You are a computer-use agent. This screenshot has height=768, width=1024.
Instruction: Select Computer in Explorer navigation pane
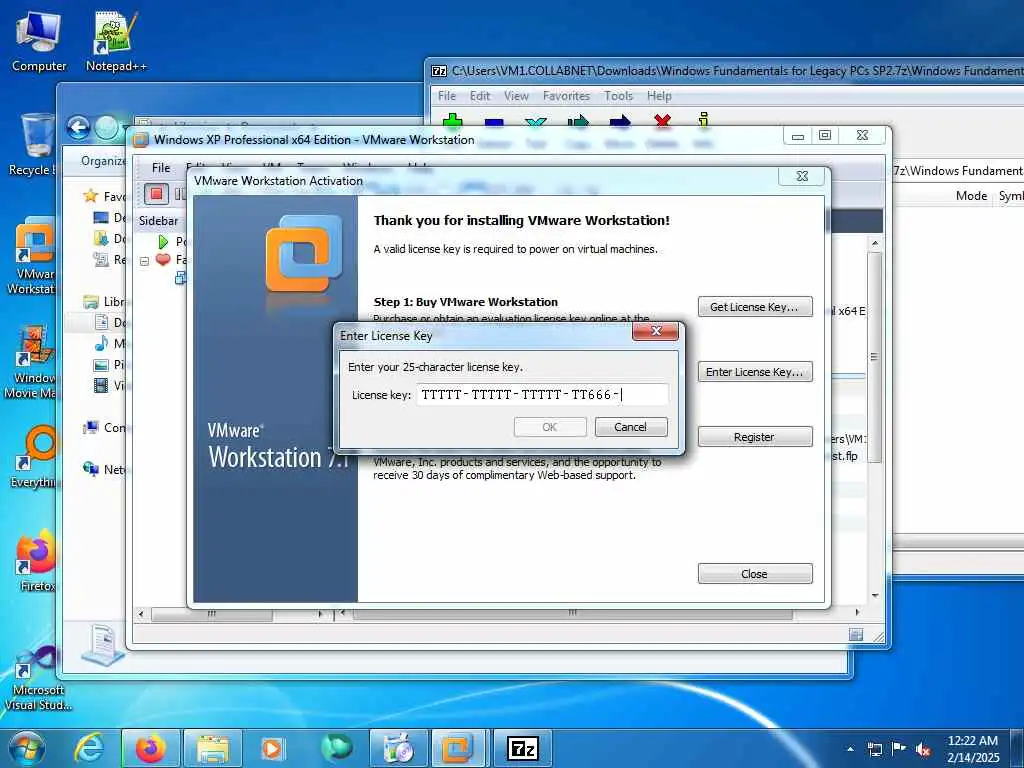coord(103,428)
